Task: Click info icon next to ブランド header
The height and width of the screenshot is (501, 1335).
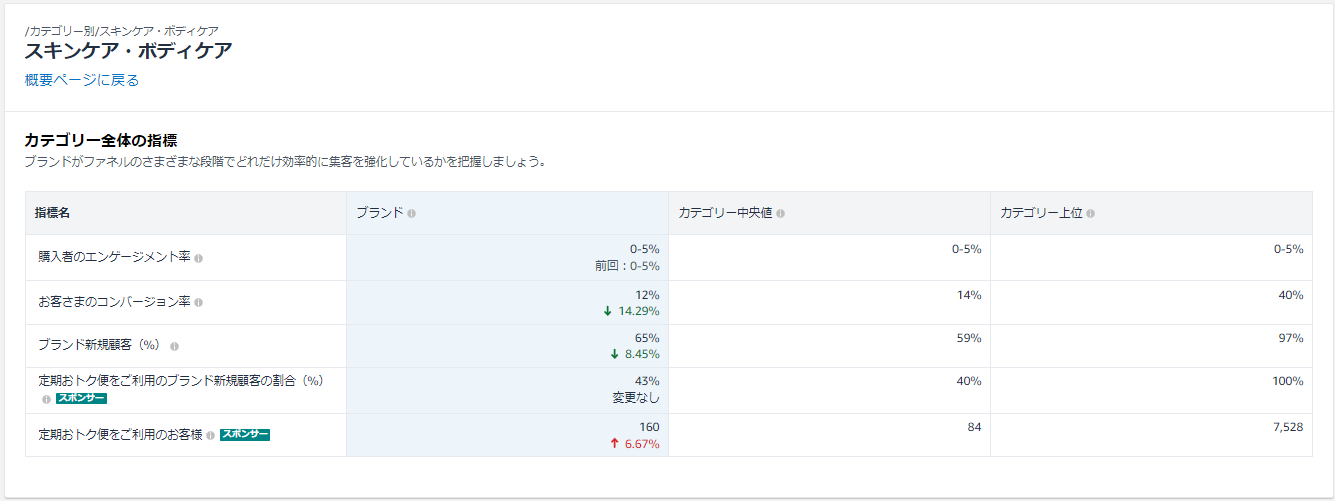Action: tap(412, 213)
